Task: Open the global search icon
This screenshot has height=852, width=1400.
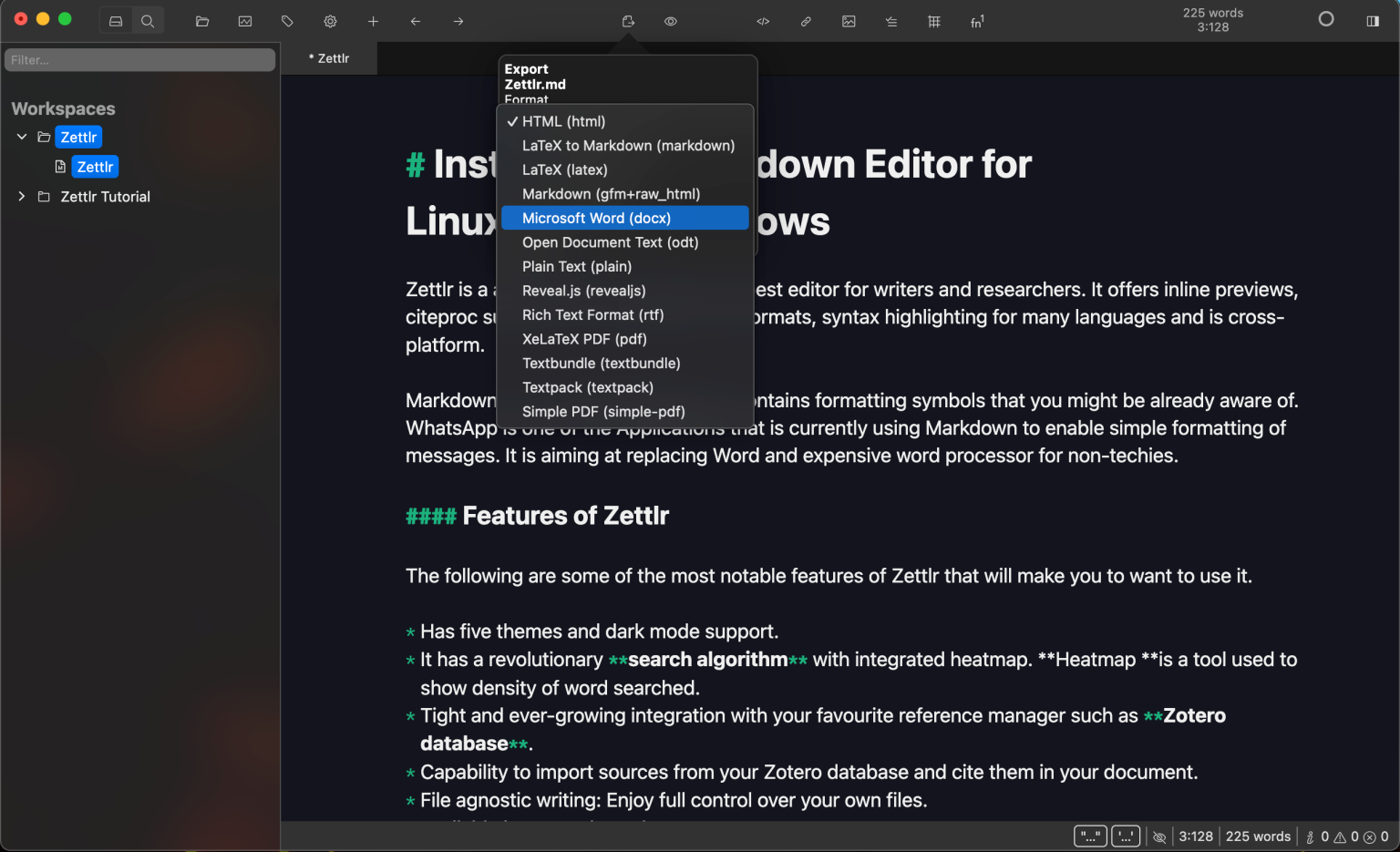Action: coord(149,19)
